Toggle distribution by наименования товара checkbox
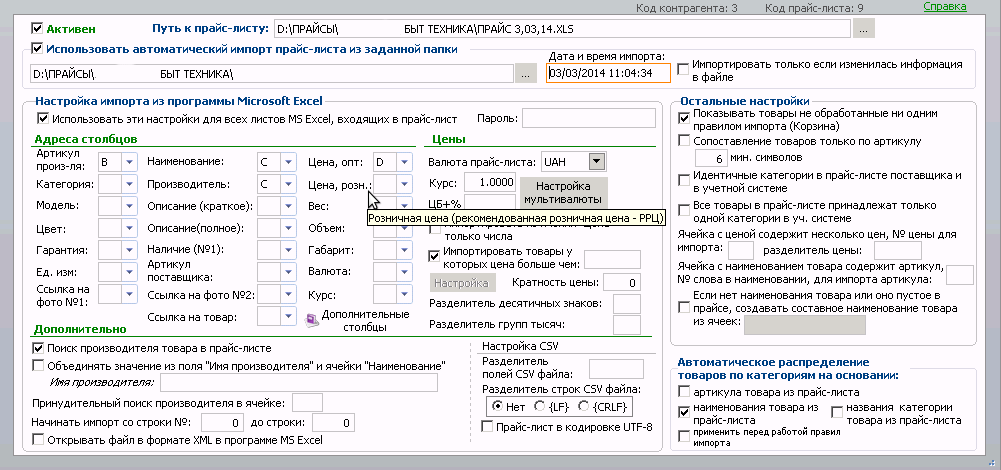1001x470 pixels. (x=684, y=413)
